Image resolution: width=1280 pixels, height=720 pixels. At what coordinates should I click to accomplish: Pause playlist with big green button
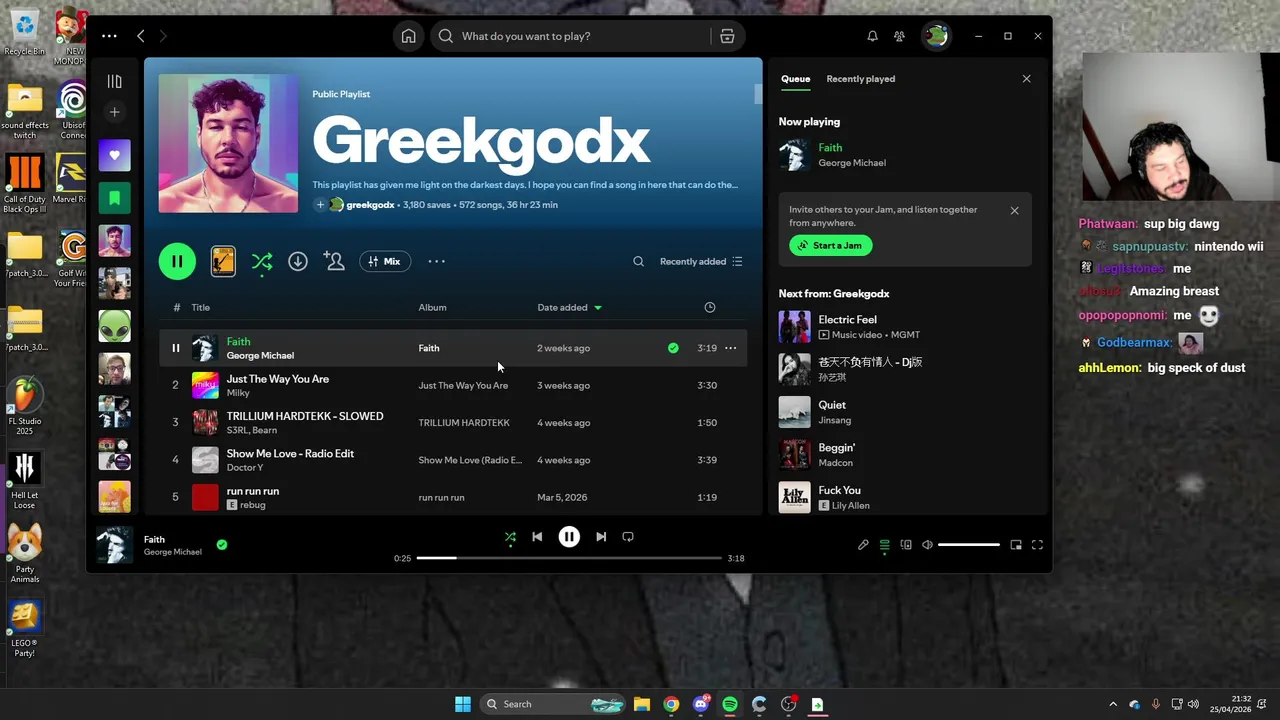(x=177, y=261)
